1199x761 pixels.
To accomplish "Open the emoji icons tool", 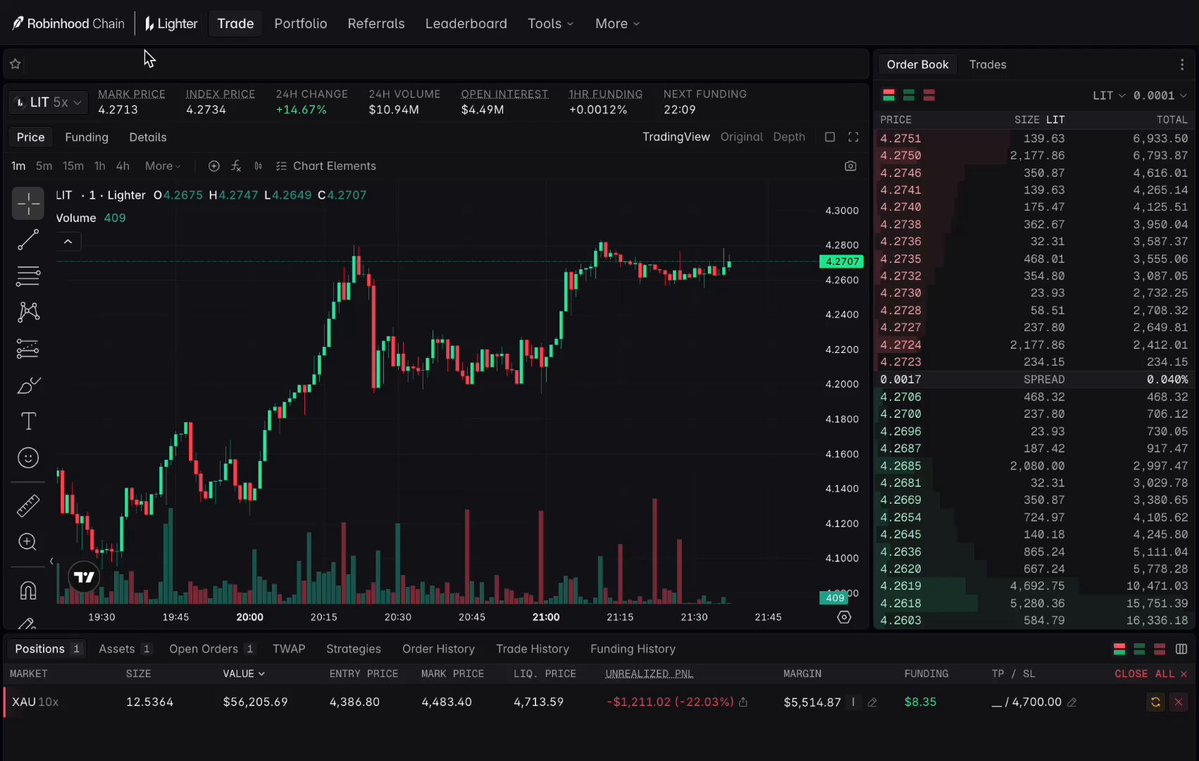I will (x=28, y=457).
